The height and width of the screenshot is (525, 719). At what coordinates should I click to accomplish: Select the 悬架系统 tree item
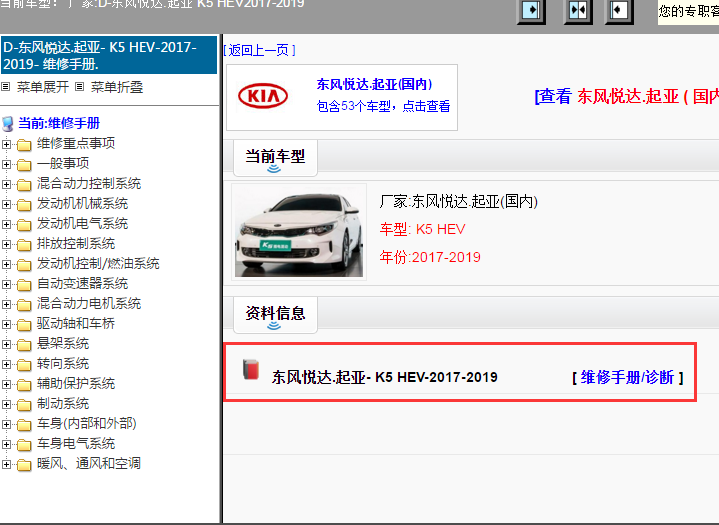coord(63,343)
